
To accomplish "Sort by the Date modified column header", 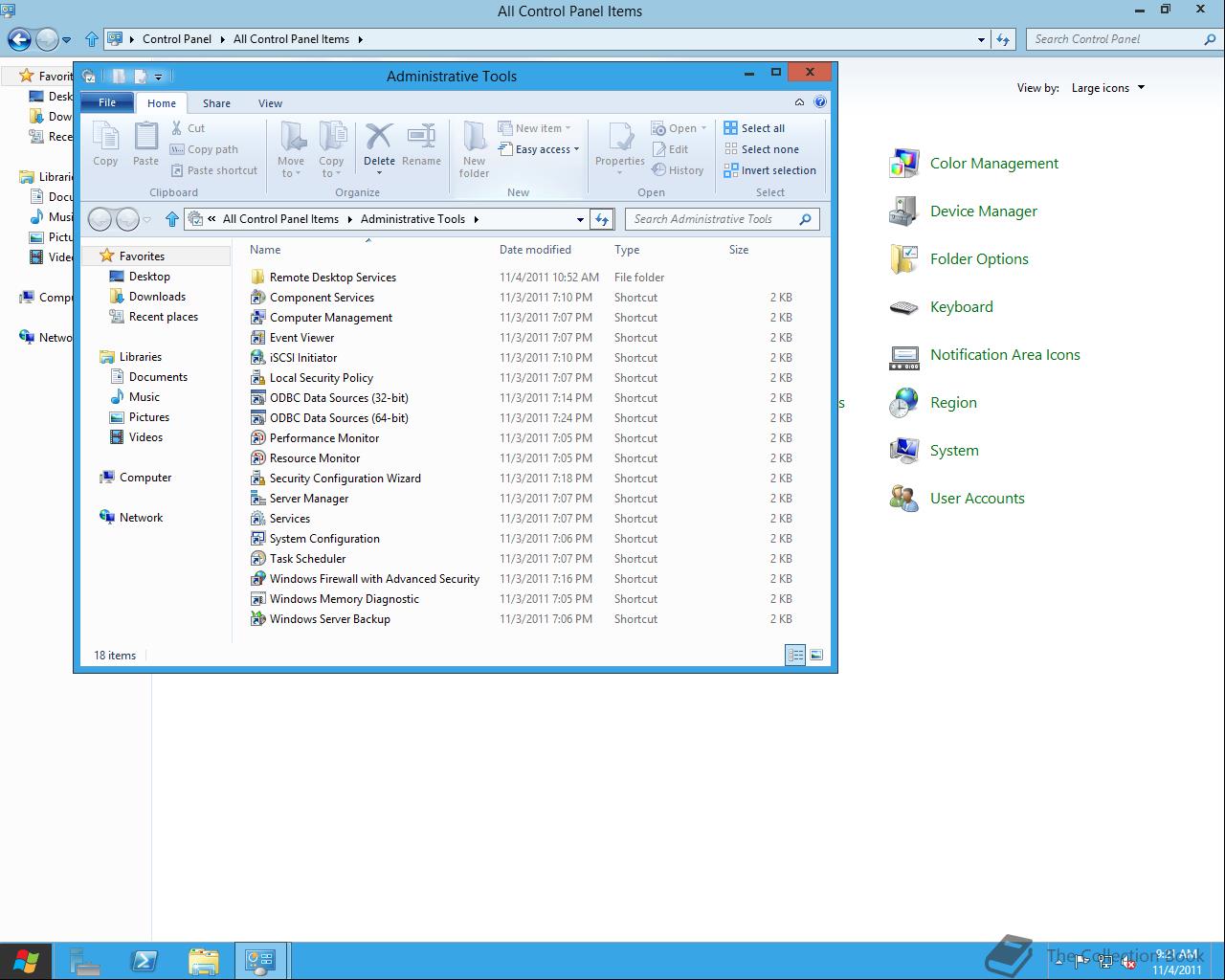I will click(535, 250).
